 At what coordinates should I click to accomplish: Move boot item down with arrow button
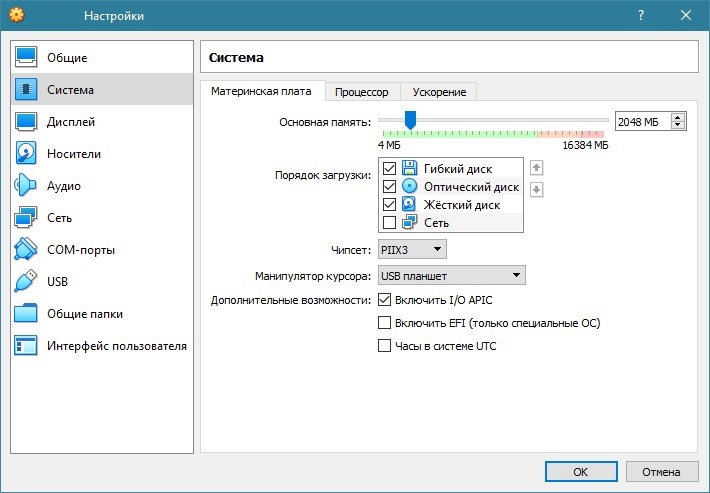[537, 190]
